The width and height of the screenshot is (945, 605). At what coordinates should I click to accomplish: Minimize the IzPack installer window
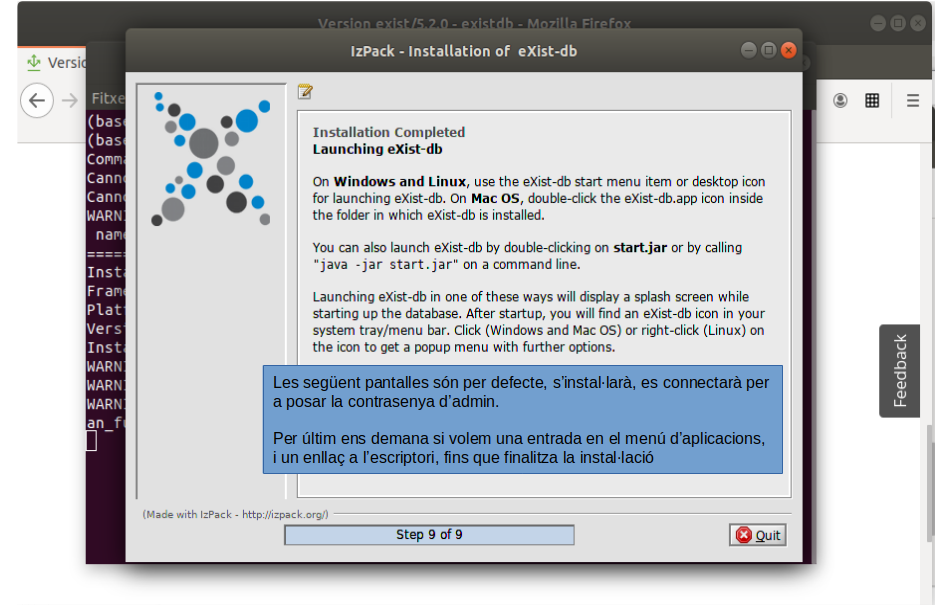pos(749,50)
